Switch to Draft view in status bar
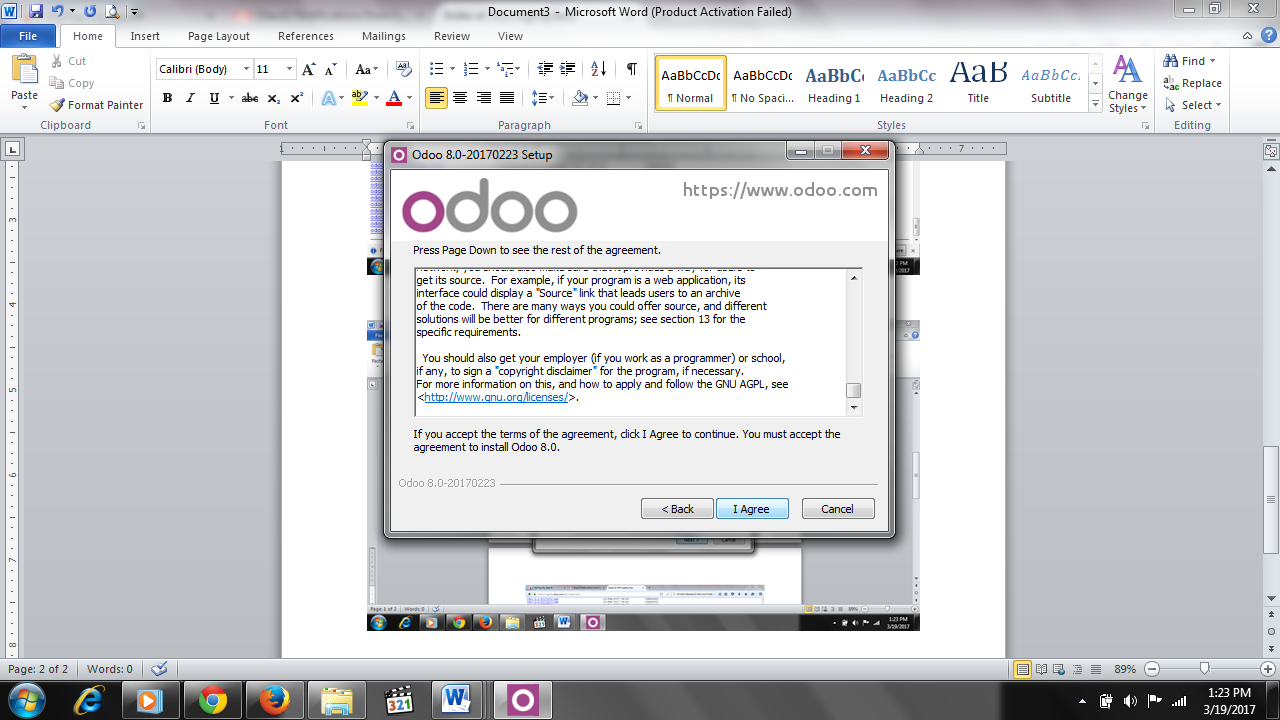1280x720 pixels. (1095, 669)
